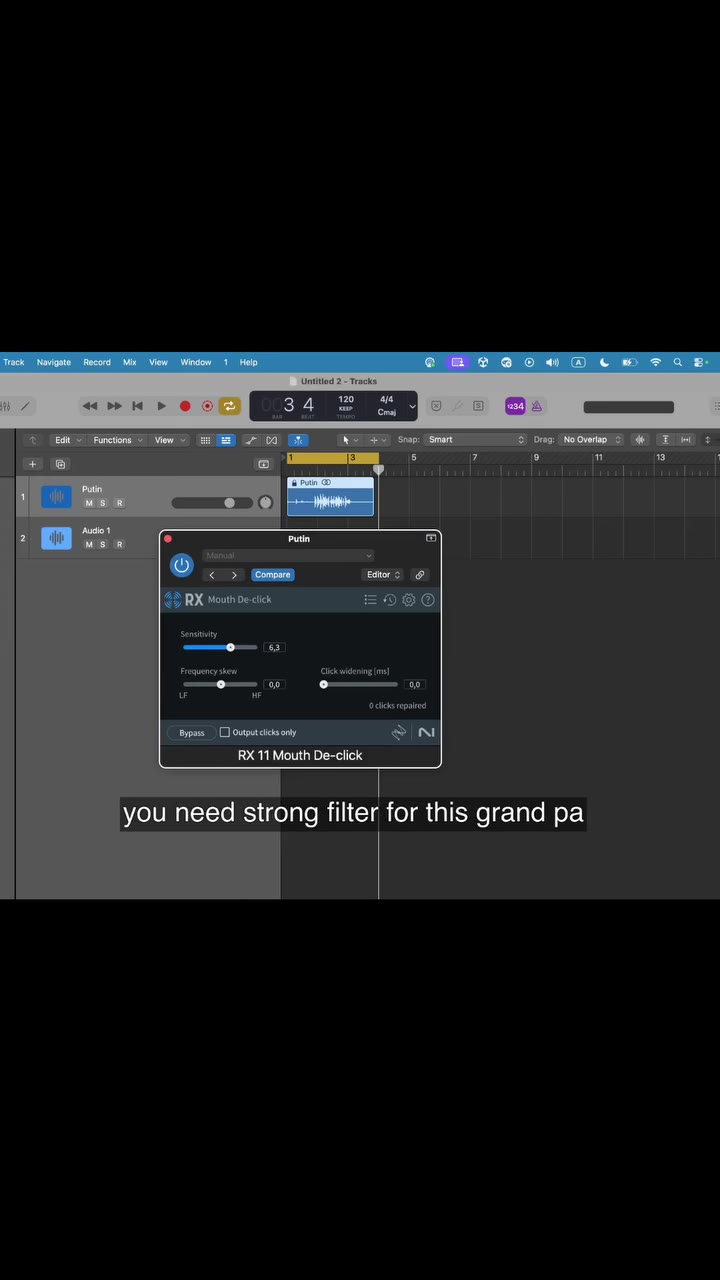
Task: Open the Window menu
Action: coord(196,362)
